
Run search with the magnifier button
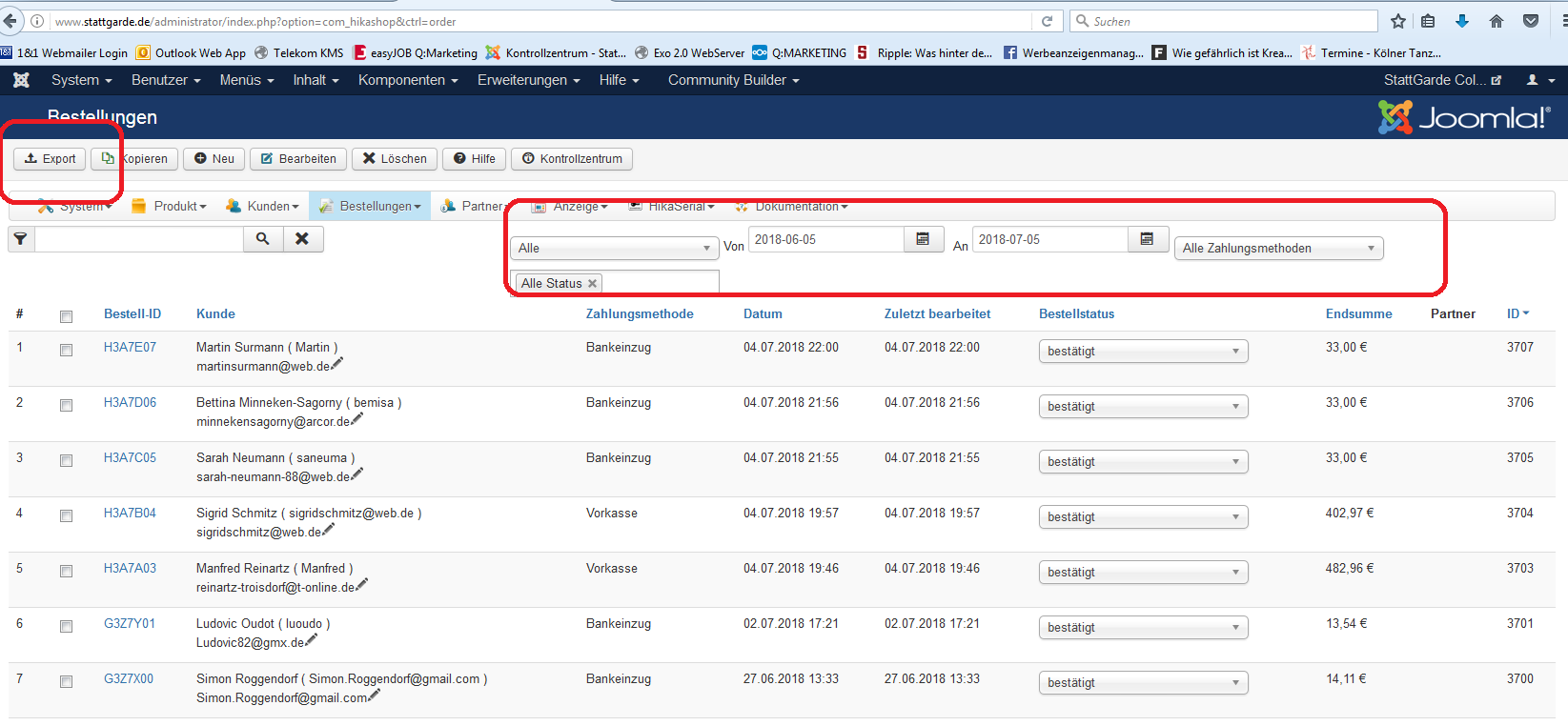pos(263,239)
